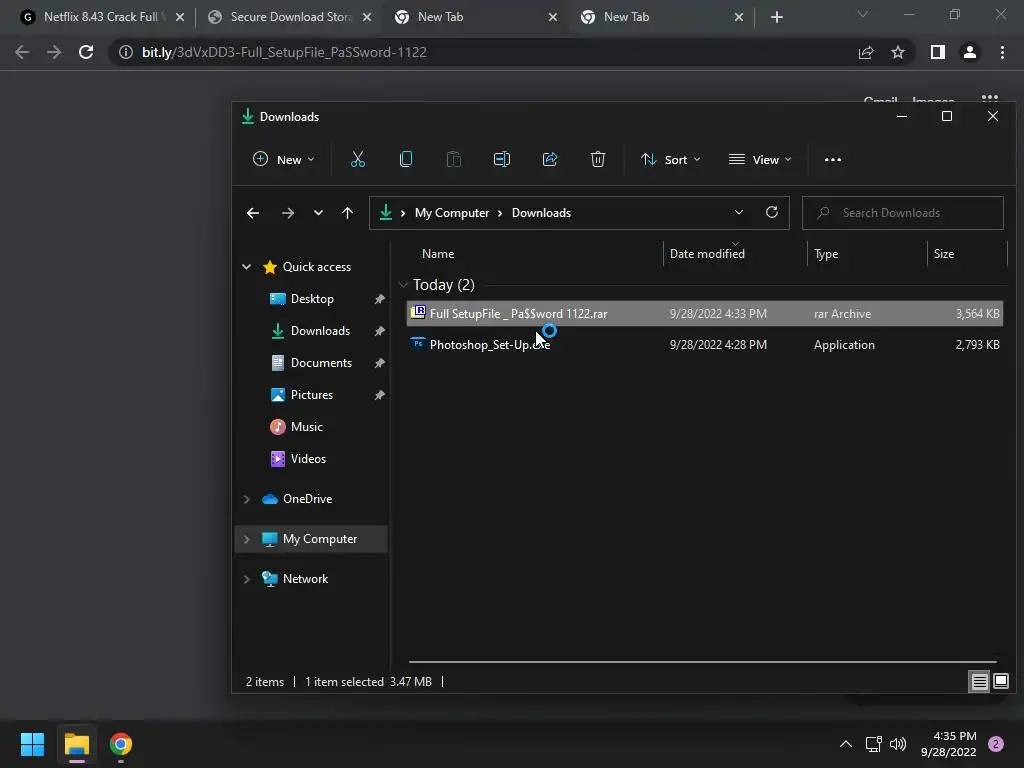The image size is (1024, 768).
Task: Expand address bar history dropdown
Action: 739,212
